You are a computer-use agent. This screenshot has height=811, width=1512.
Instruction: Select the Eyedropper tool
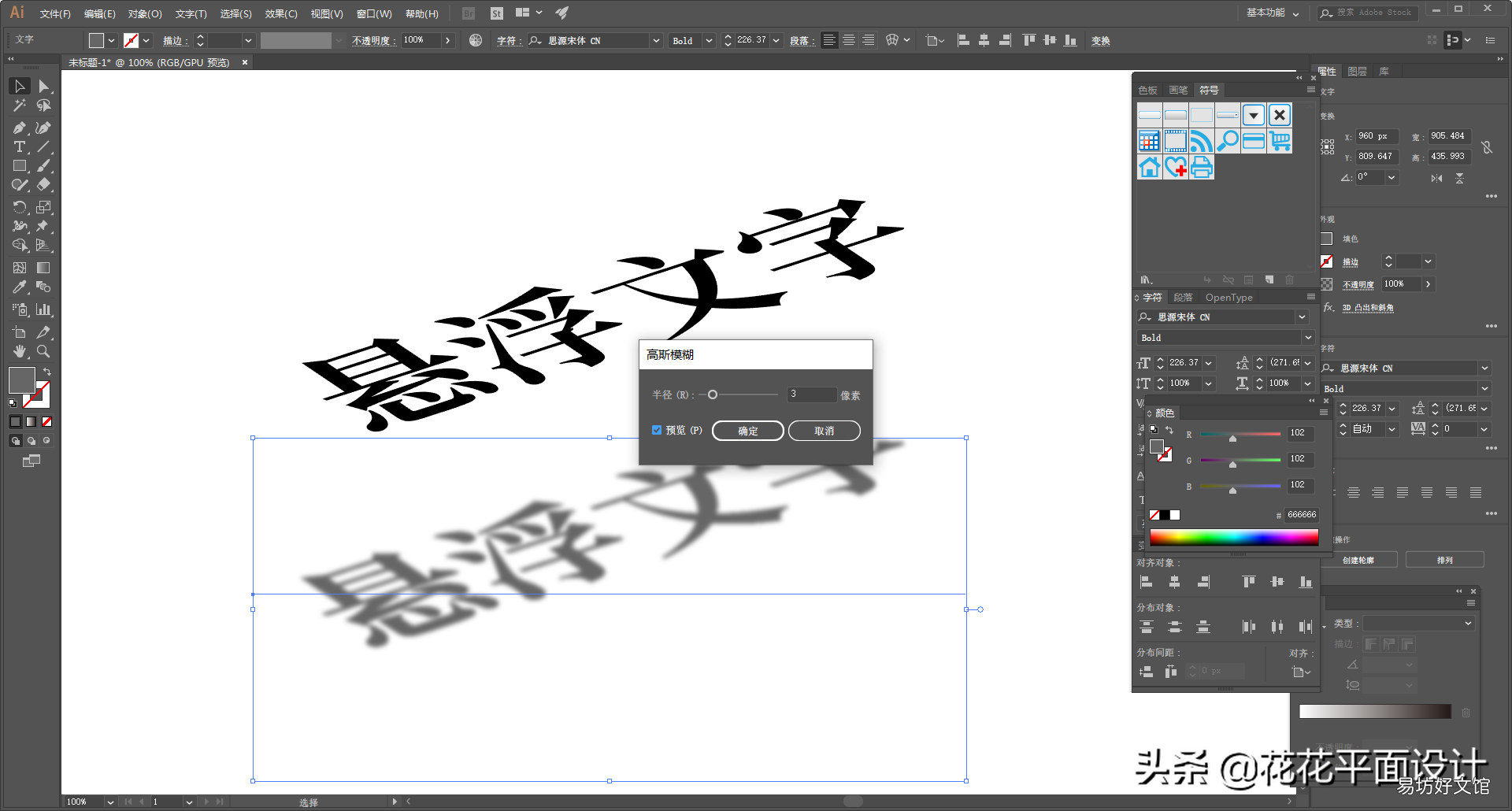pyautogui.click(x=20, y=287)
